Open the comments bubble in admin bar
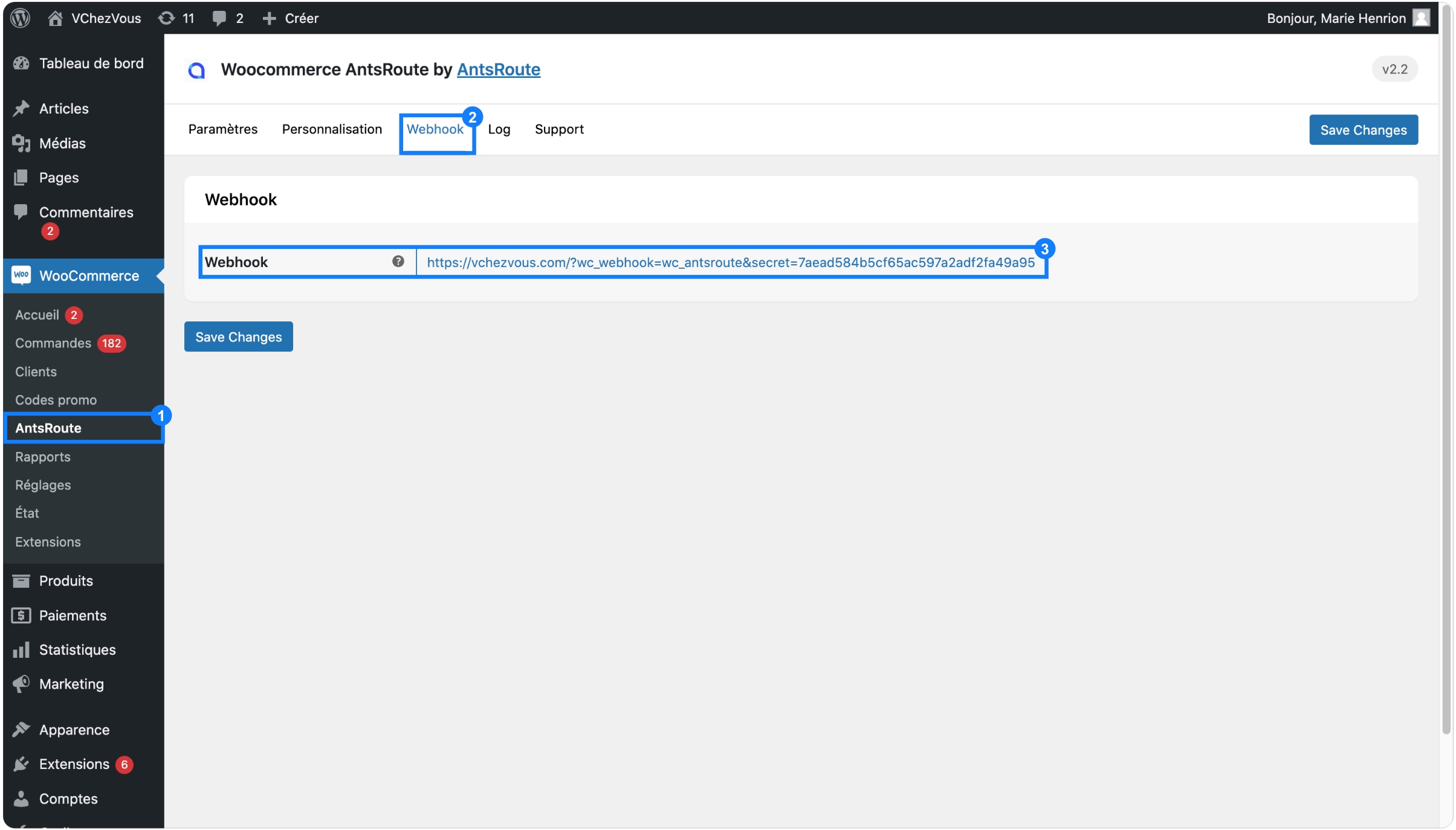 coord(219,18)
